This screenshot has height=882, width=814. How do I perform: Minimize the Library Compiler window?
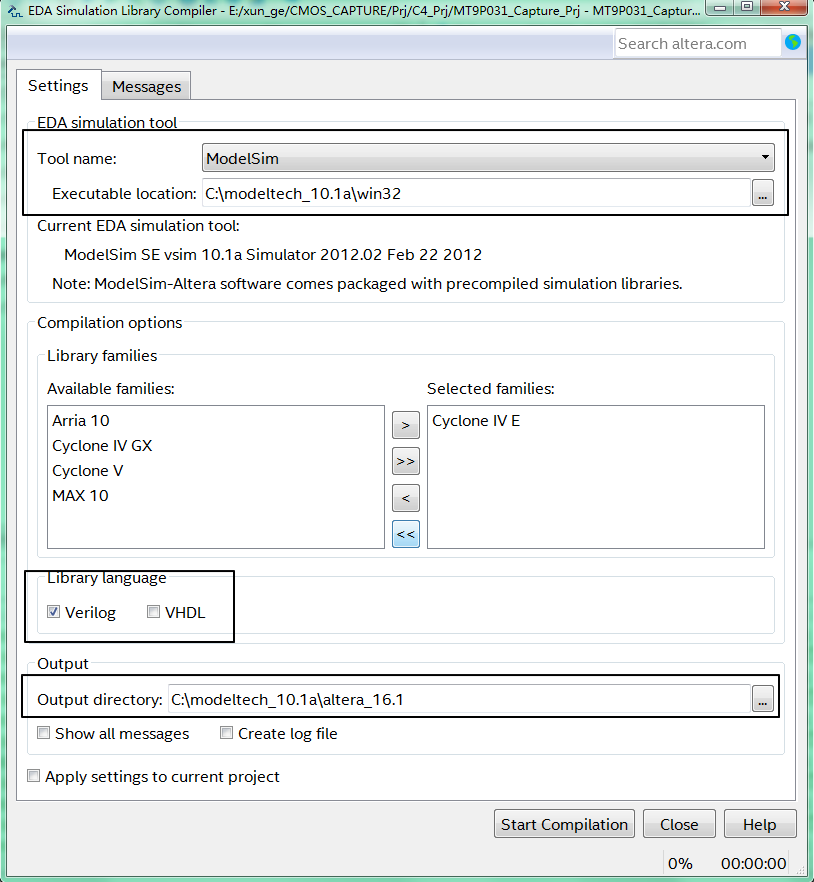point(719,8)
